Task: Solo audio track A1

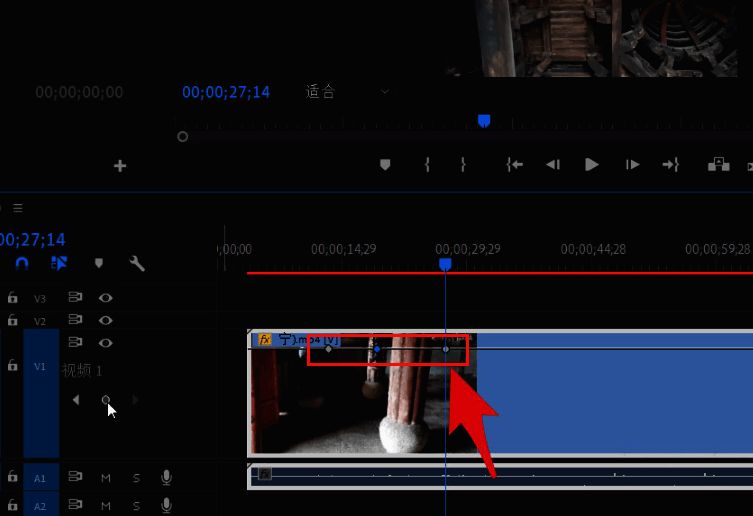Action: [x=136, y=478]
